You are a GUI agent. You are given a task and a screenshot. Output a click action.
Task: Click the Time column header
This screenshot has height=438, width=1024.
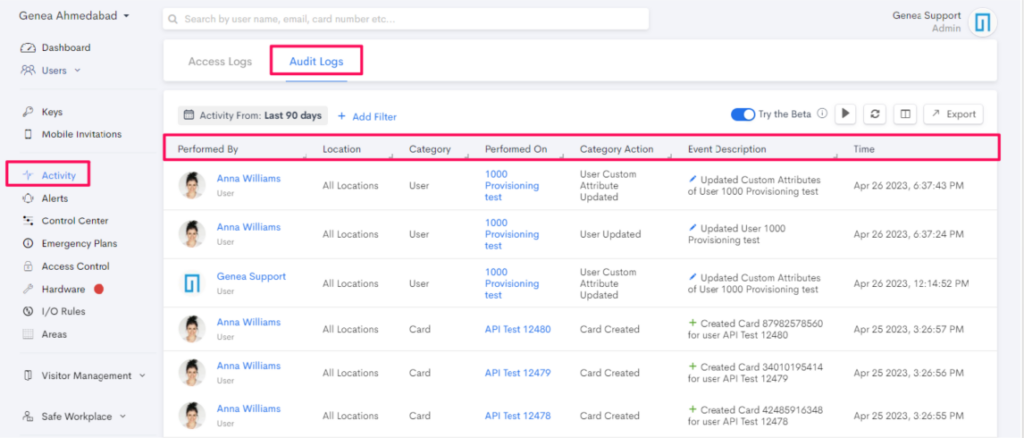(863, 149)
